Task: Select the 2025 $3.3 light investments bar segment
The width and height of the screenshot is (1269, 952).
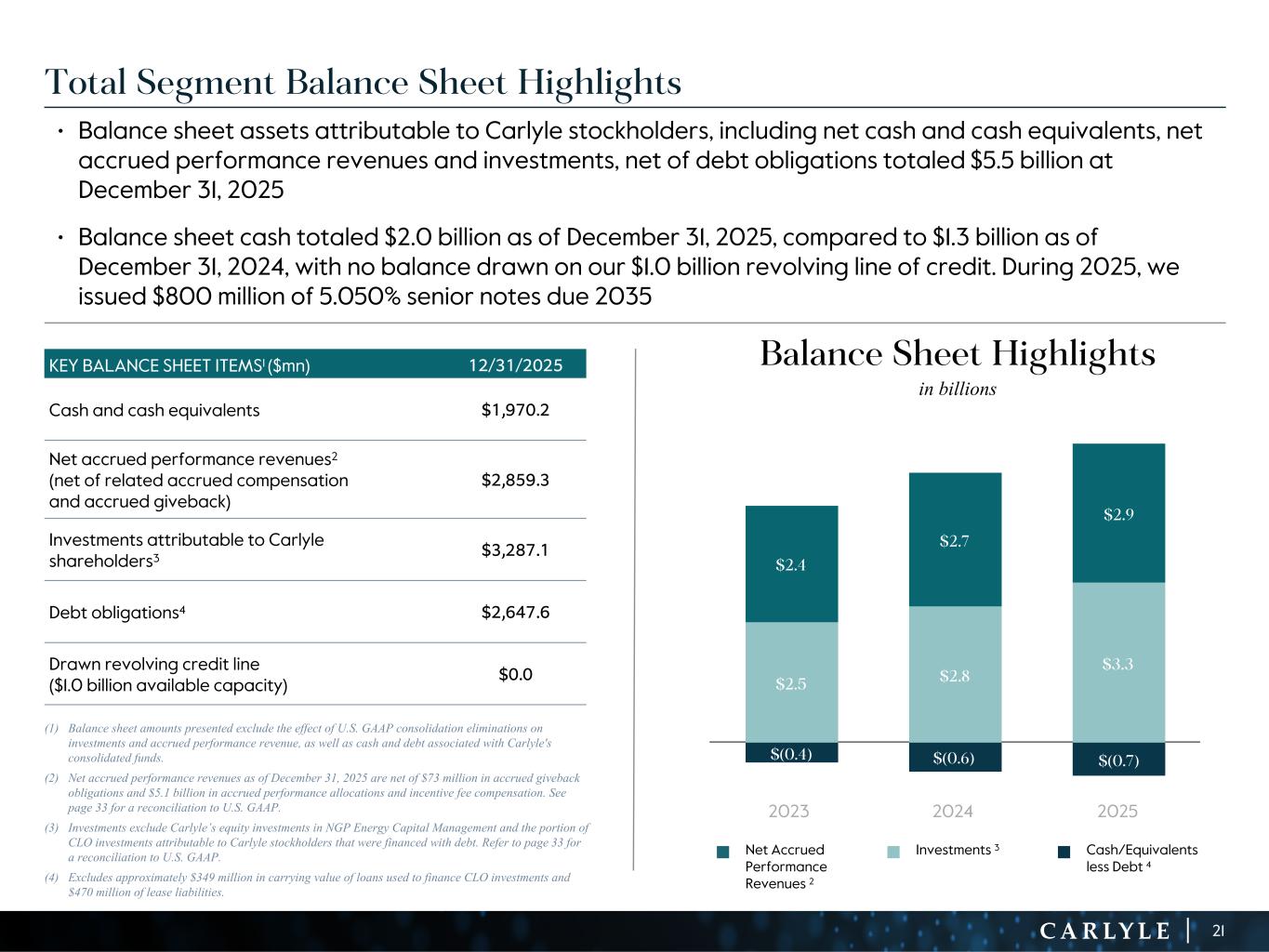Action: click(x=1117, y=663)
